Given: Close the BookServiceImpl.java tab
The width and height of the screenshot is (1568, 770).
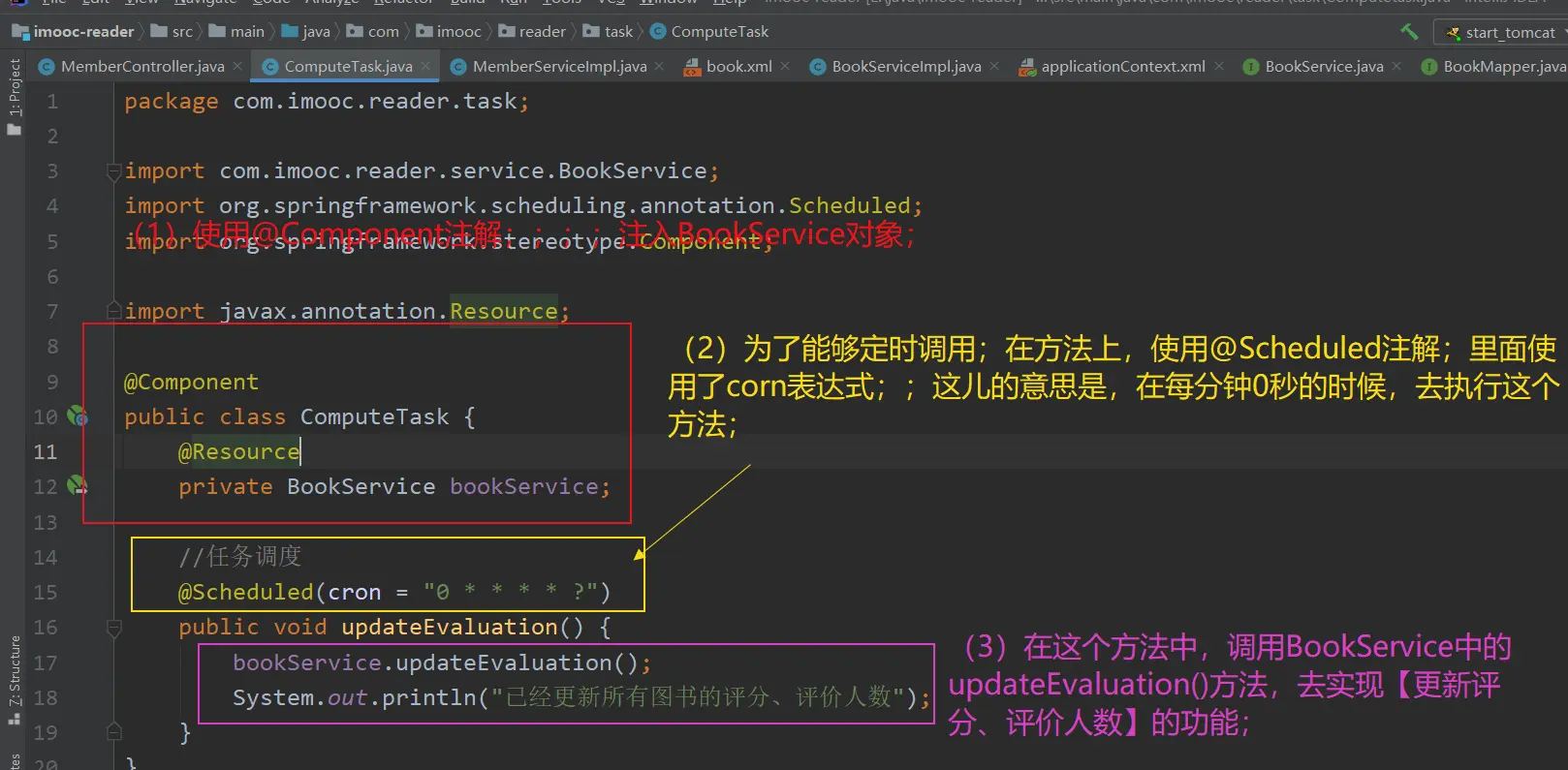Looking at the screenshot, I should (994, 66).
